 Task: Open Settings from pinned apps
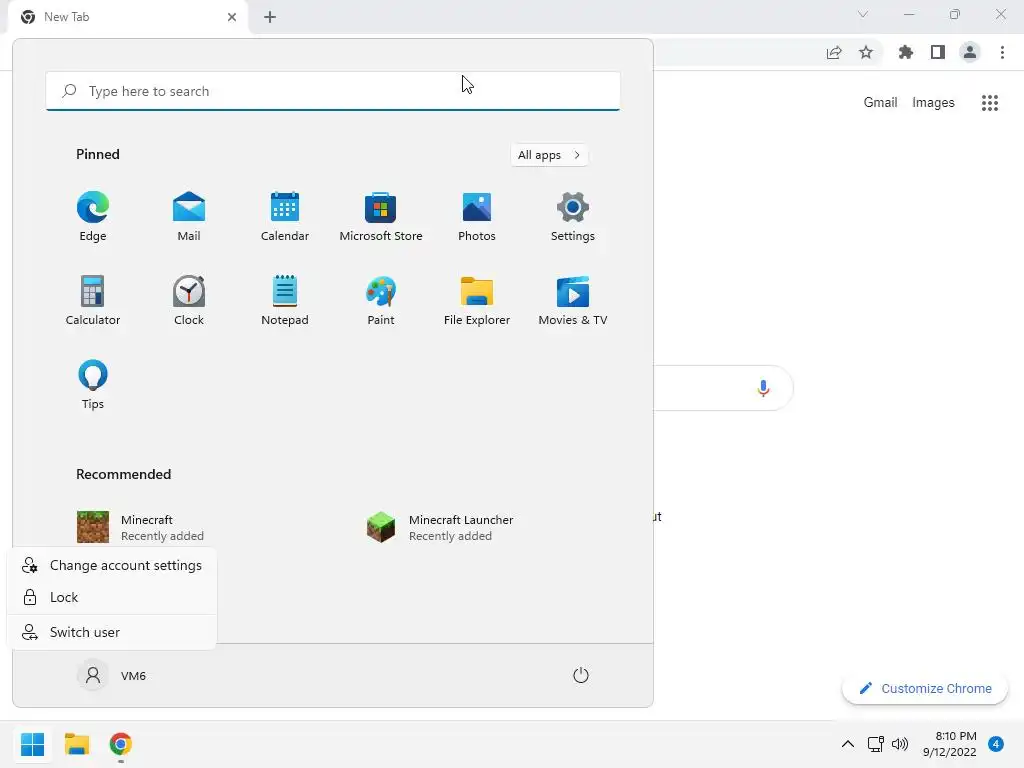coord(573,217)
